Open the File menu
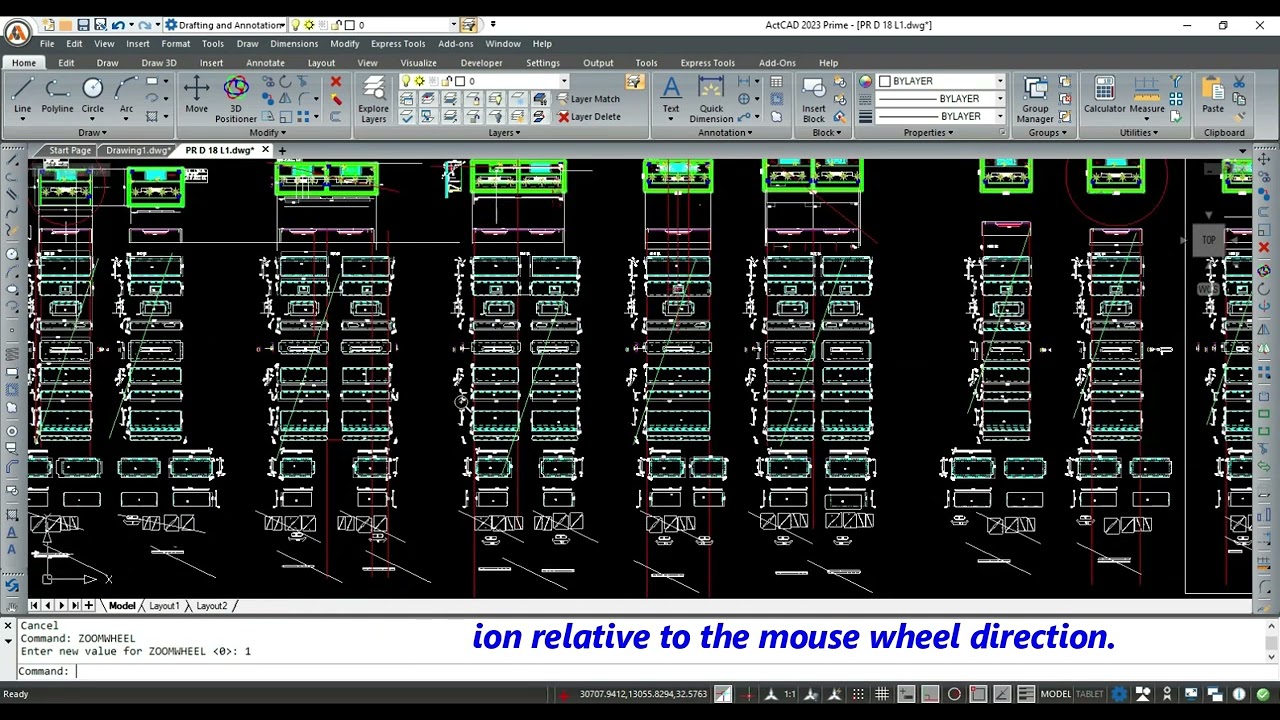The width and height of the screenshot is (1280, 720). coord(47,43)
